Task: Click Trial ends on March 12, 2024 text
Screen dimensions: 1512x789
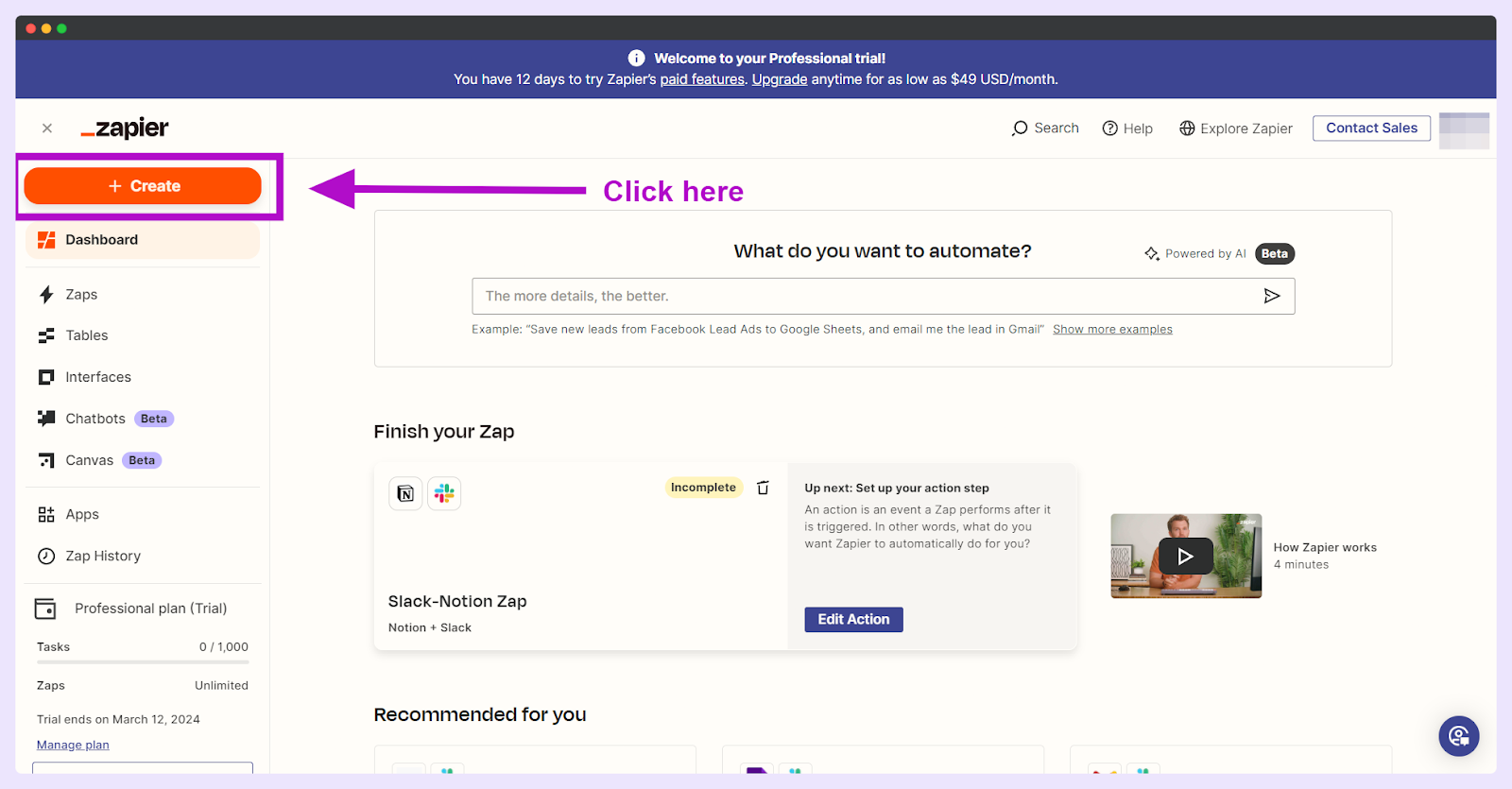Action: click(x=118, y=719)
